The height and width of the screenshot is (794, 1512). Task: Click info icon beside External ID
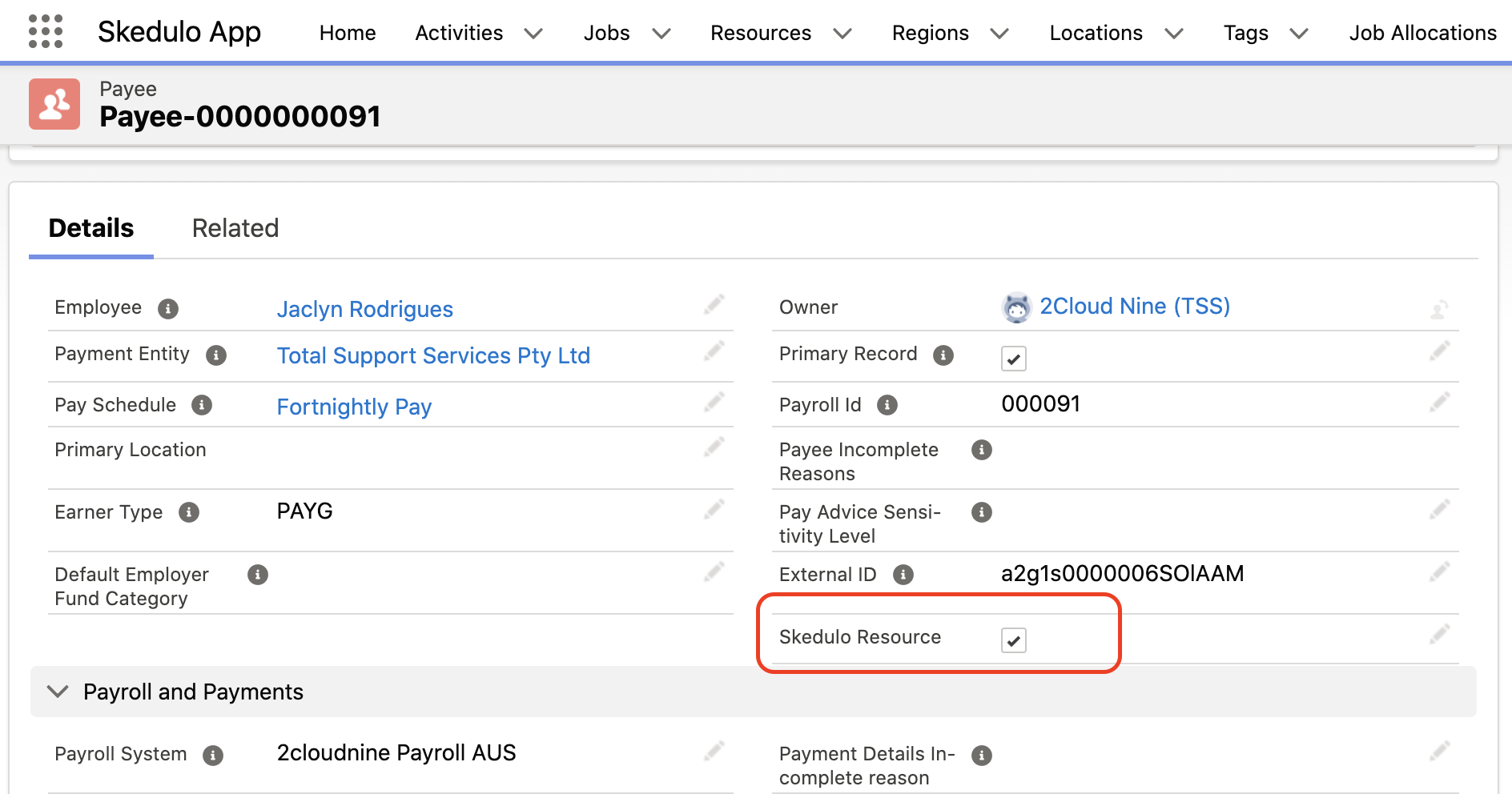tap(903, 575)
